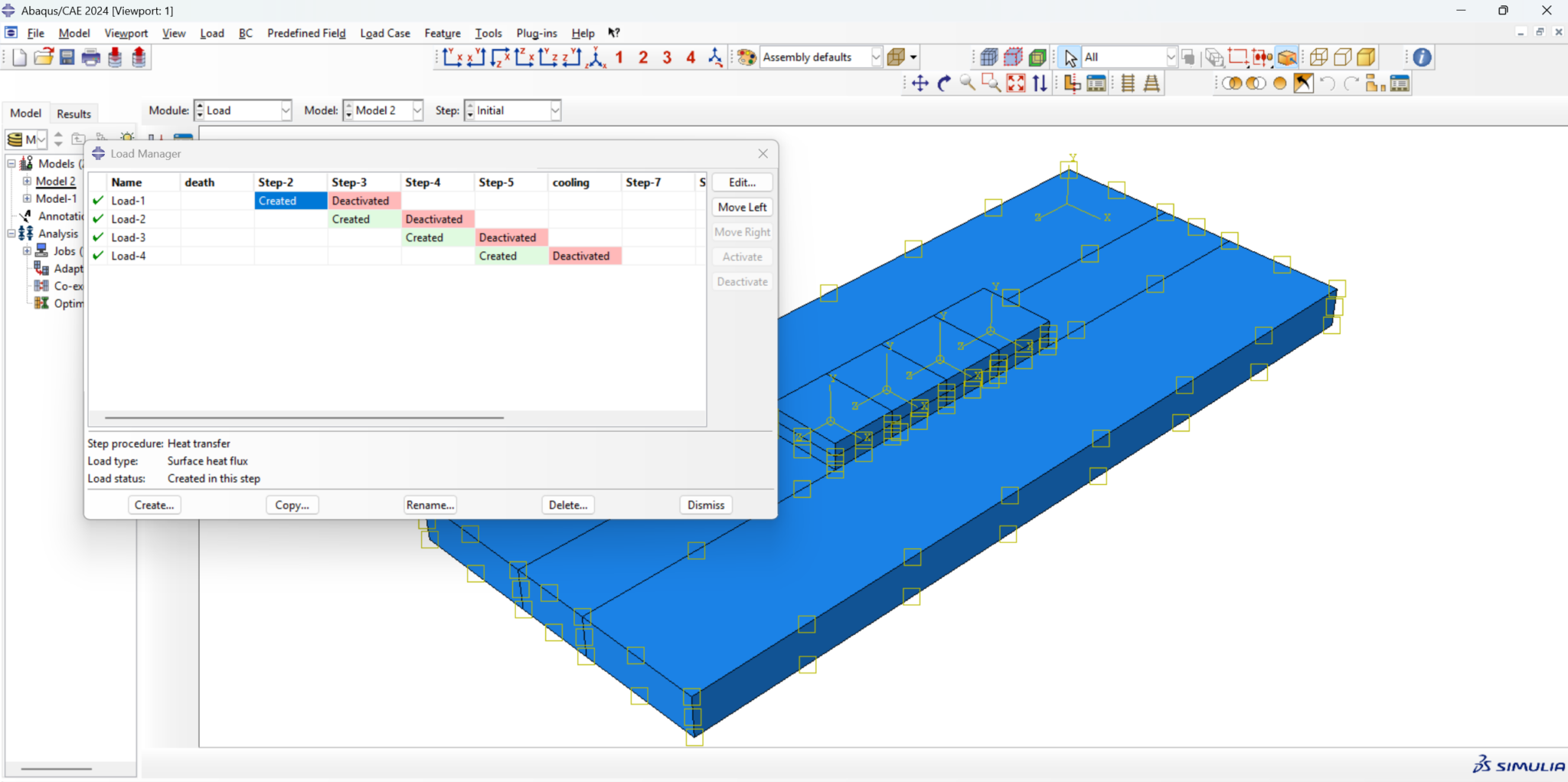Screen dimensions: 1568x782
Task: Open the selection filter All dropdown
Action: 1171,56
